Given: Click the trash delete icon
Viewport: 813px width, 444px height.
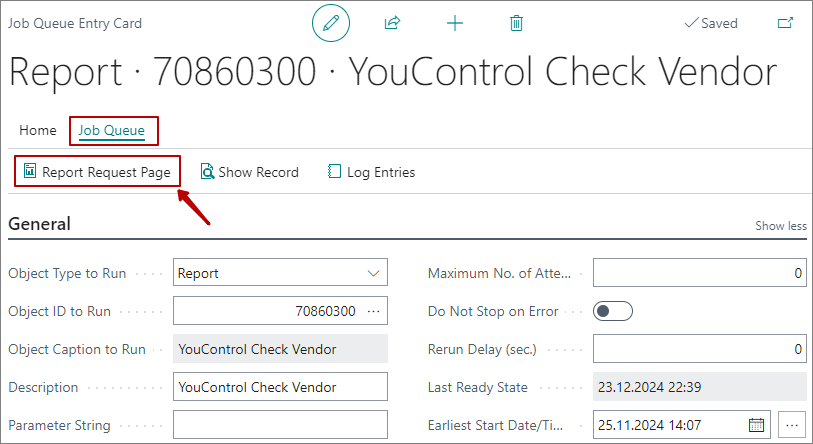Looking at the screenshot, I should (x=516, y=23).
